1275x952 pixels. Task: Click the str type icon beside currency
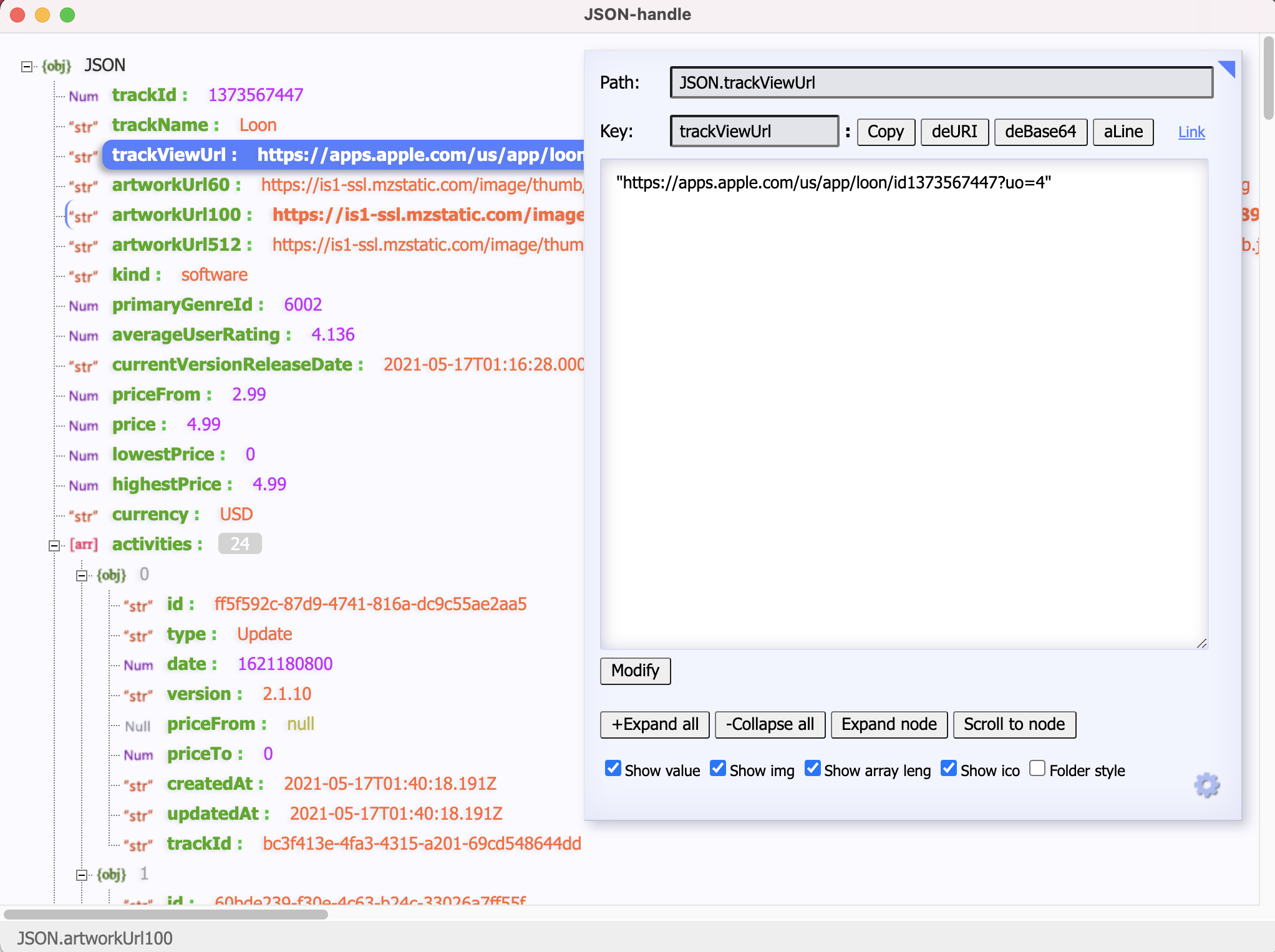pyautogui.click(x=84, y=516)
